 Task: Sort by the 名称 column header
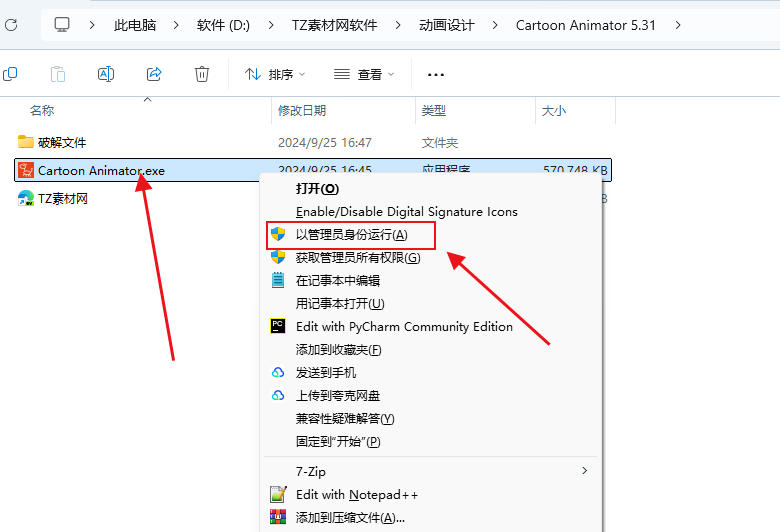[x=42, y=110]
